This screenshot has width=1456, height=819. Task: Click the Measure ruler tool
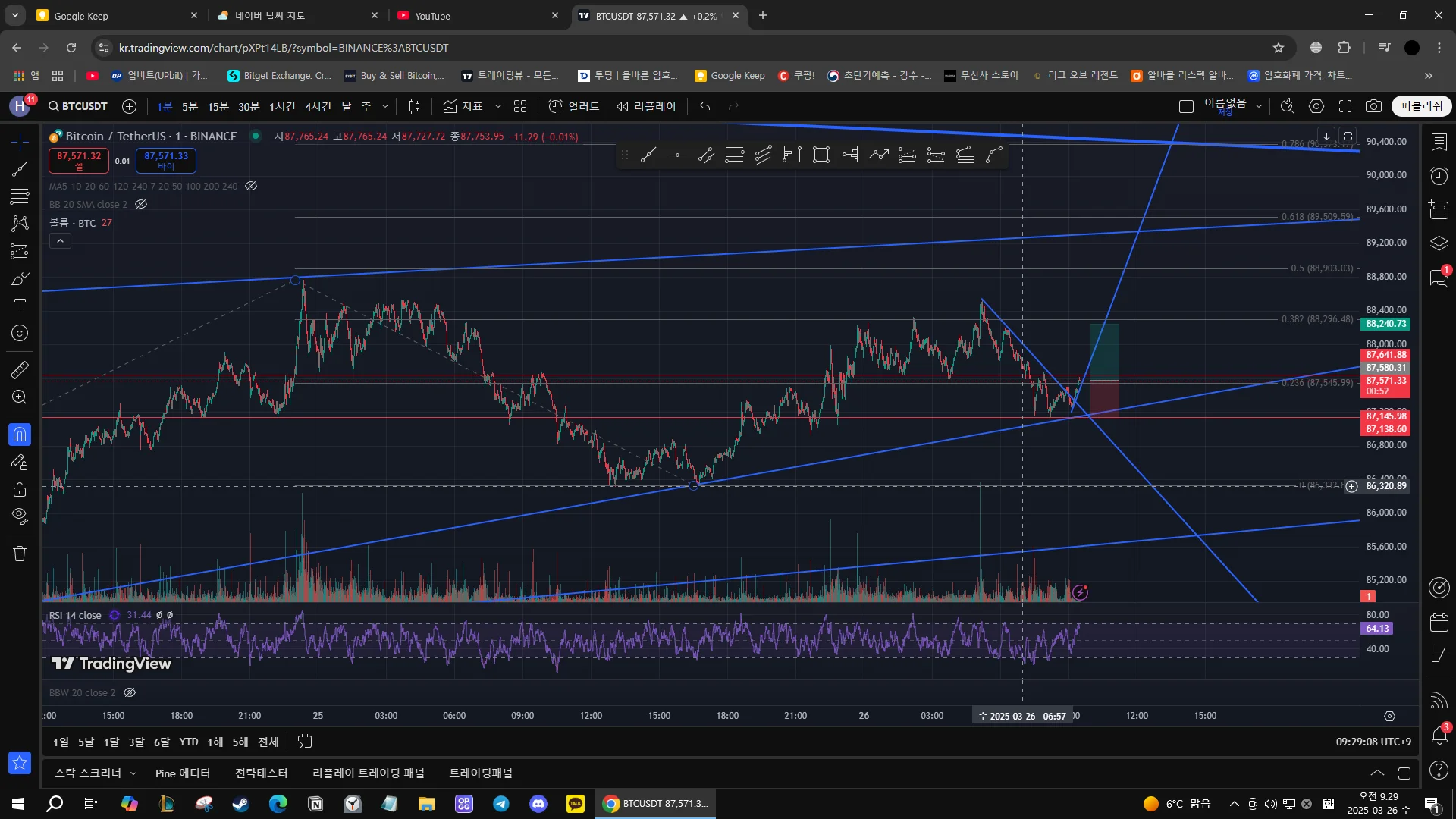coord(20,370)
